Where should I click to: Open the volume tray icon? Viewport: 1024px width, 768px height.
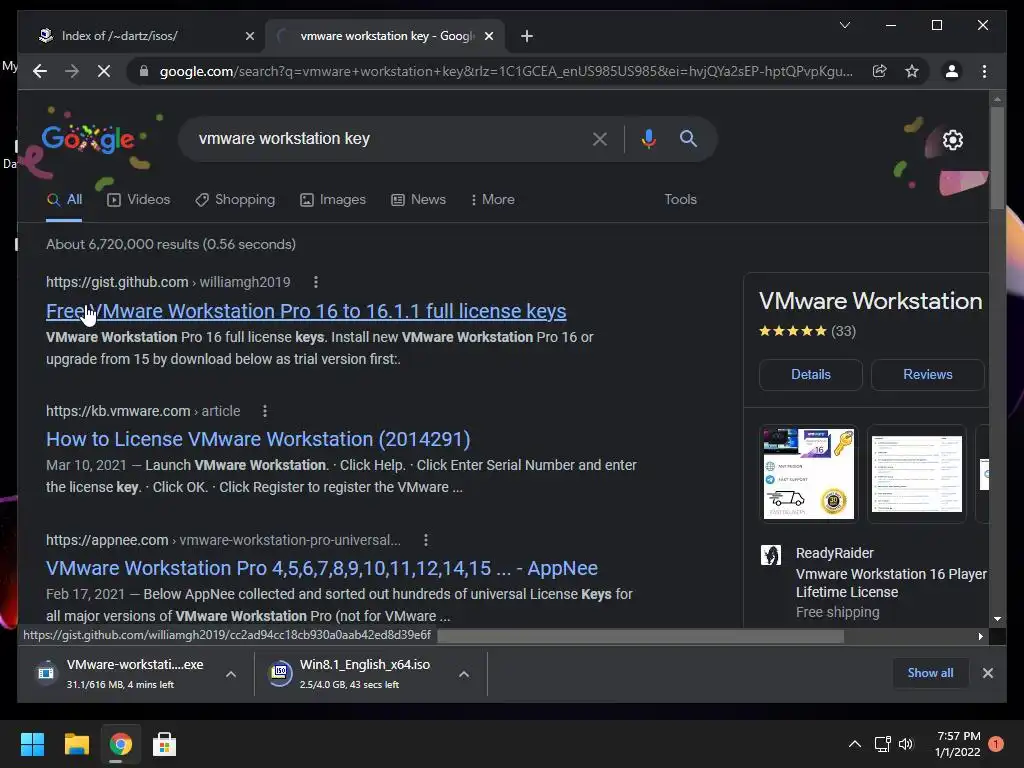click(906, 744)
